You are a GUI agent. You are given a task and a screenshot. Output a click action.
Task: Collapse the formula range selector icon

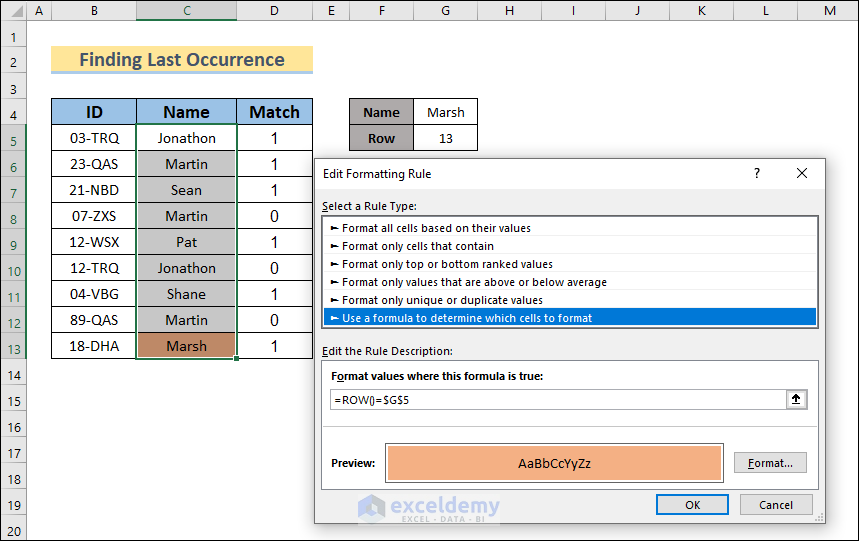pyautogui.click(x=796, y=399)
